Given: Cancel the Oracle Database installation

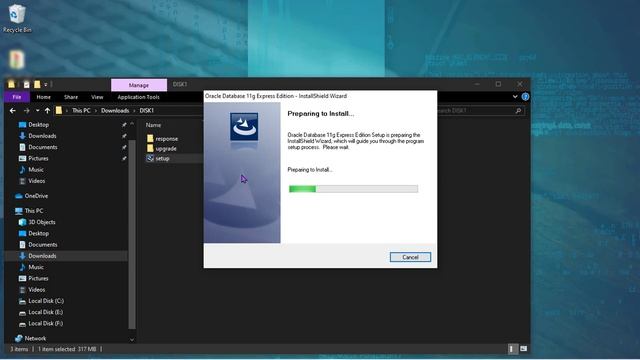Looking at the screenshot, I should [x=410, y=257].
